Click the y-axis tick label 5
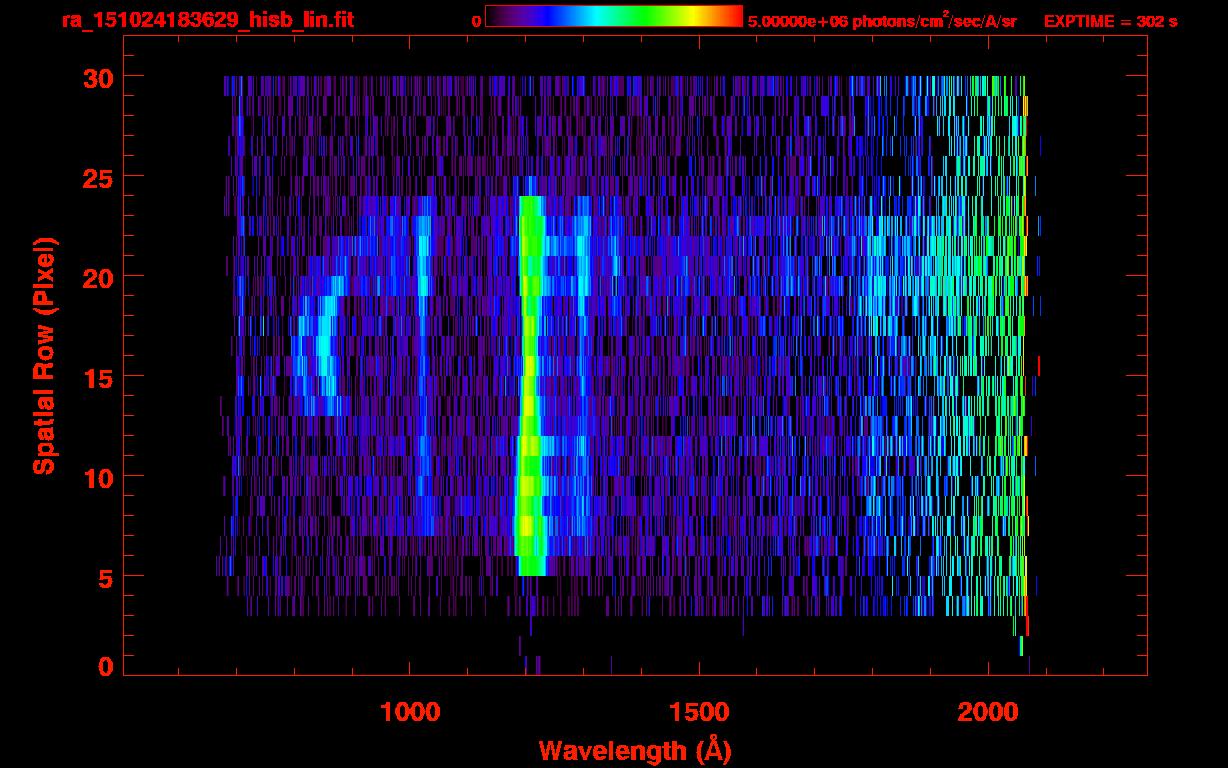 tap(106, 577)
